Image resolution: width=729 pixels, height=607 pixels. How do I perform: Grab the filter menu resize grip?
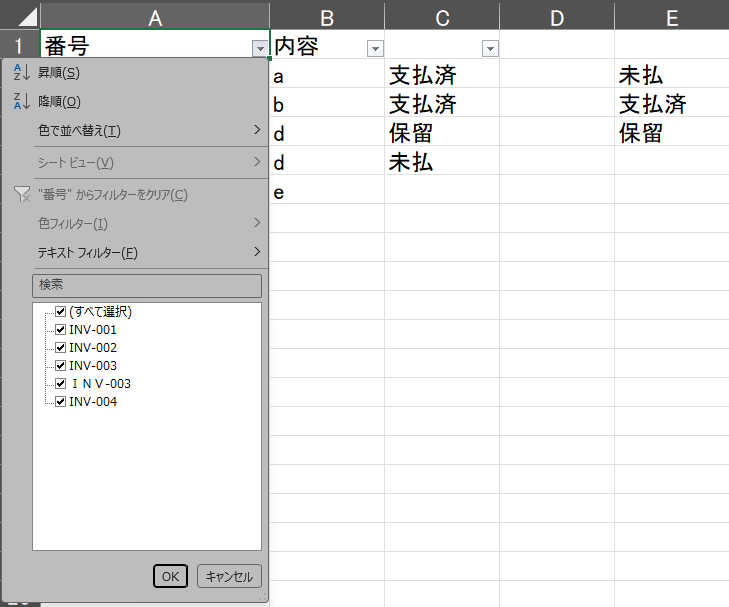click(x=263, y=597)
